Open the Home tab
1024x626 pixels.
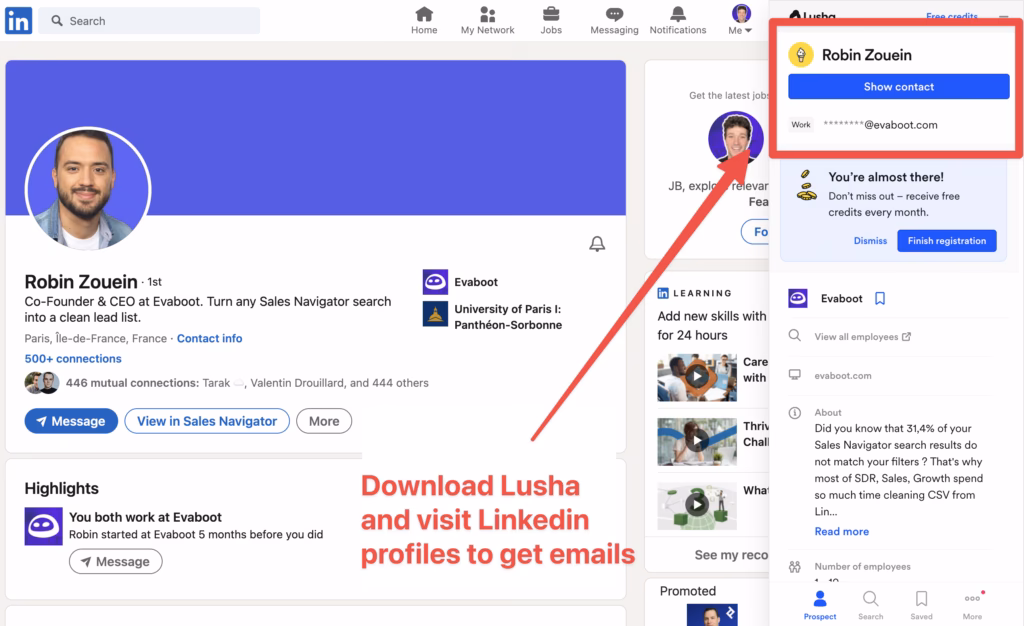424,20
